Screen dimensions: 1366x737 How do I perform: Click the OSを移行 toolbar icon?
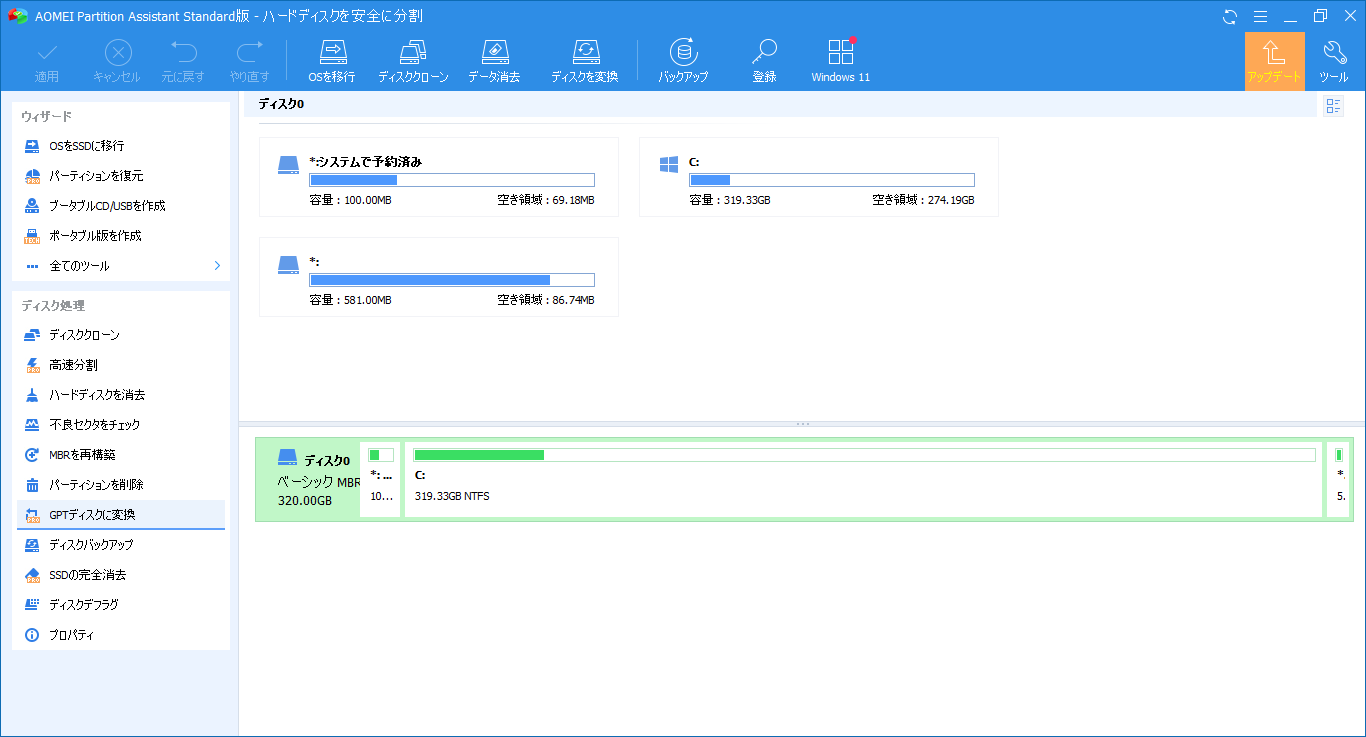pyautogui.click(x=331, y=61)
